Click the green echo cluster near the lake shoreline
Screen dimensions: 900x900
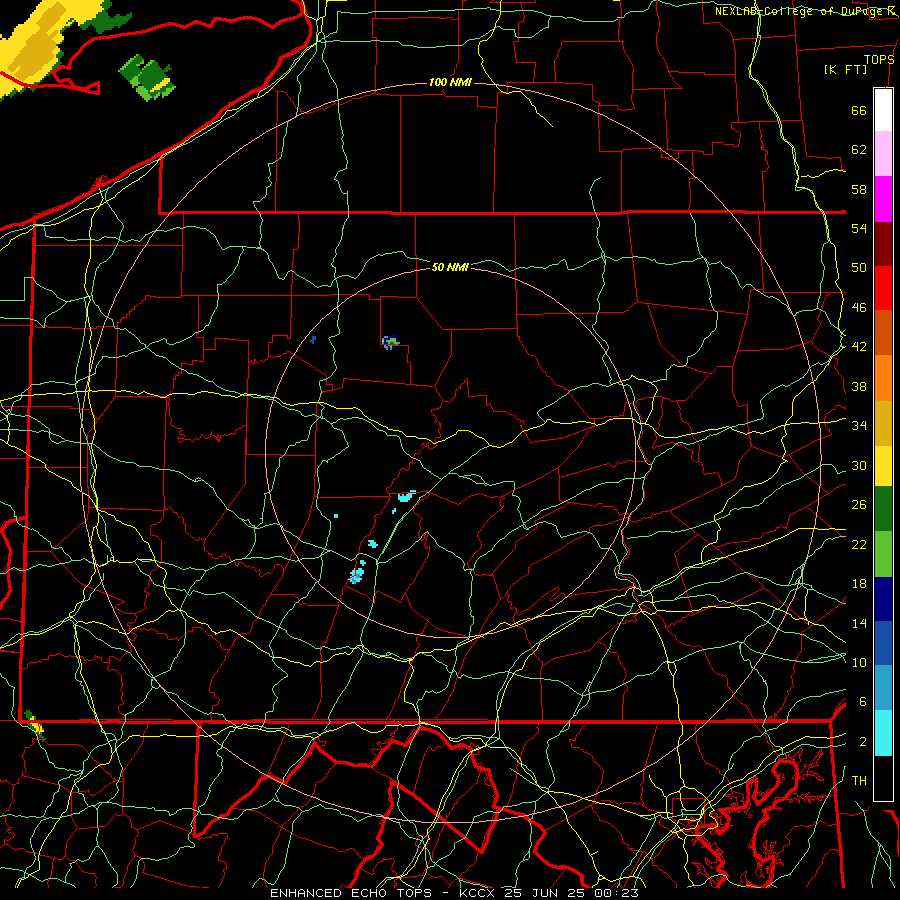coord(147,77)
